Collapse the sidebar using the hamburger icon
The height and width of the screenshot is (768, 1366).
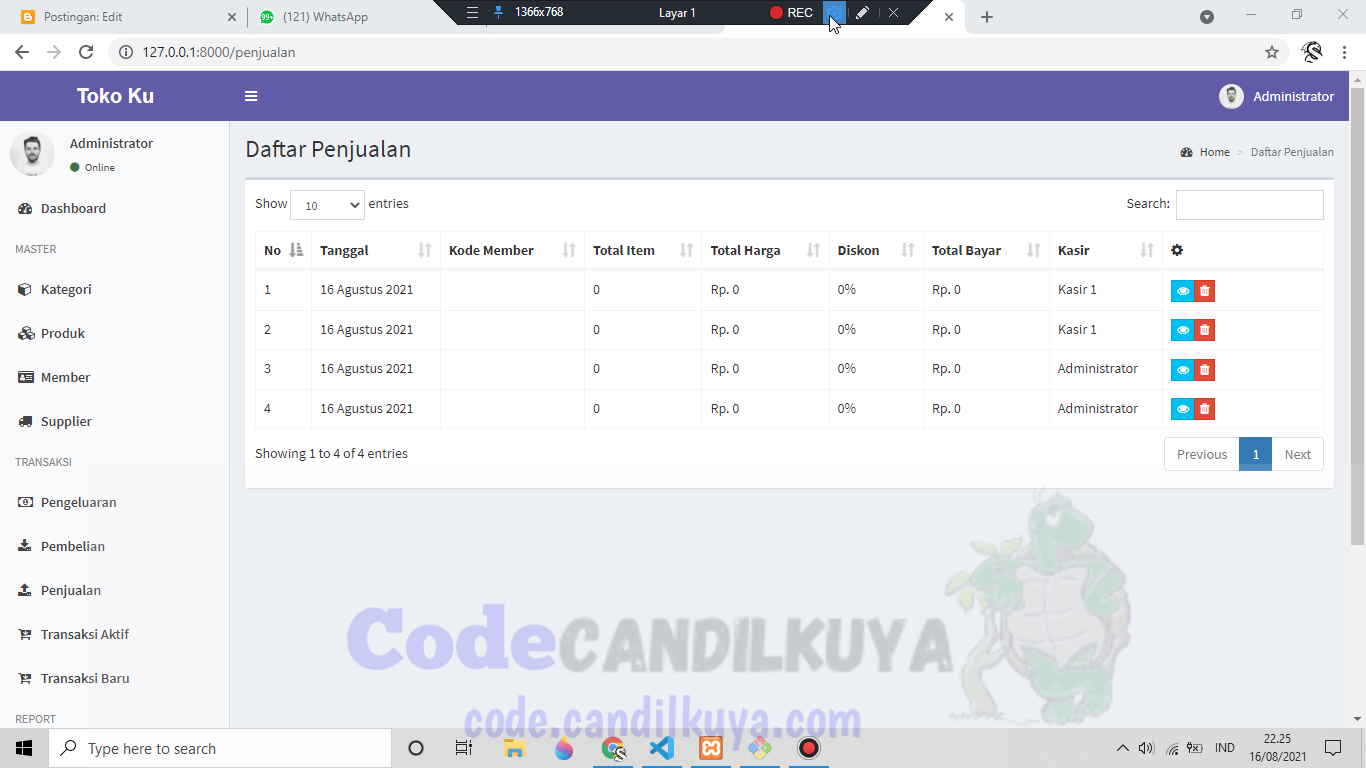pos(251,96)
